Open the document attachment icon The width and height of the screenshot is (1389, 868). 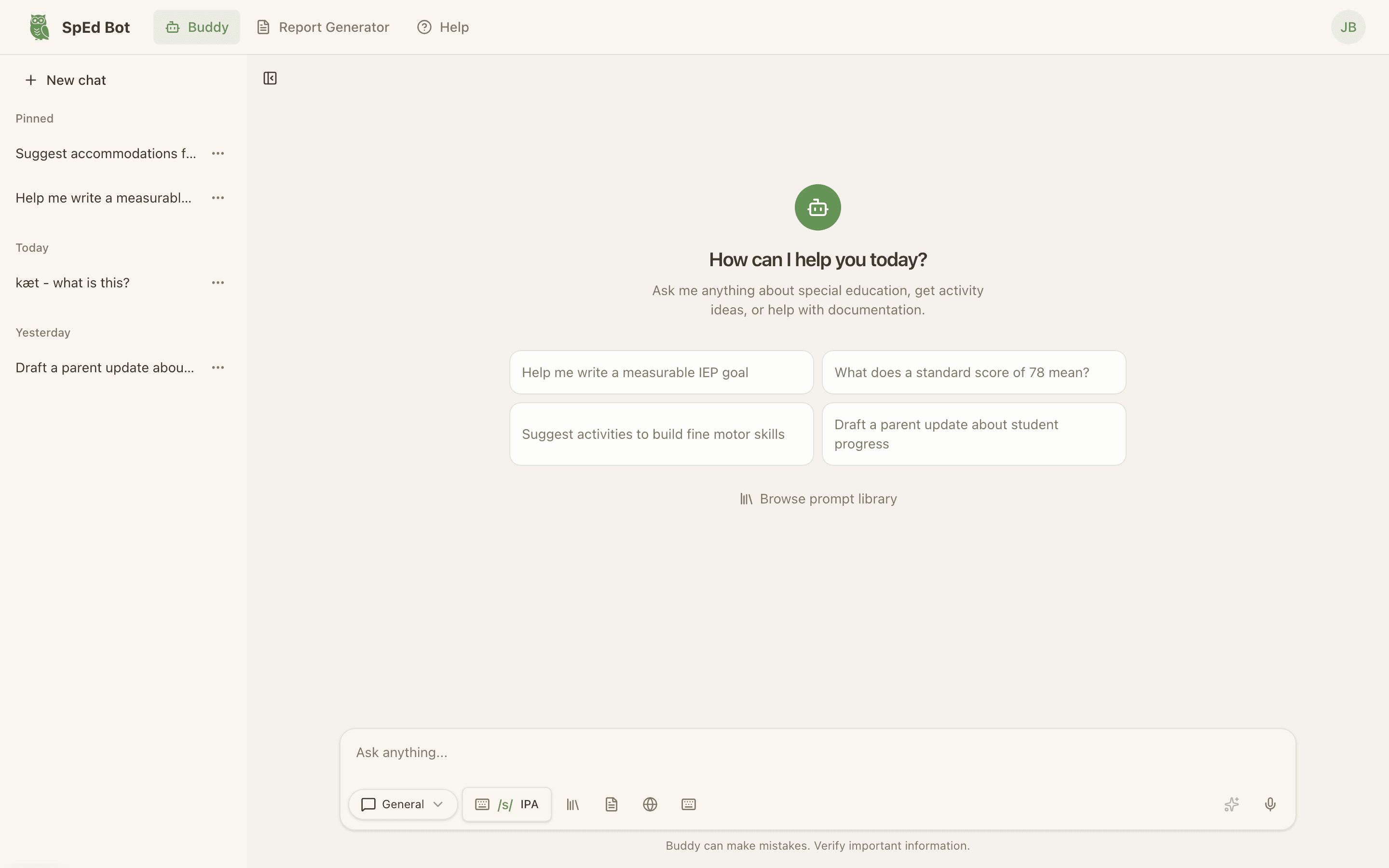tap(610, 804)
